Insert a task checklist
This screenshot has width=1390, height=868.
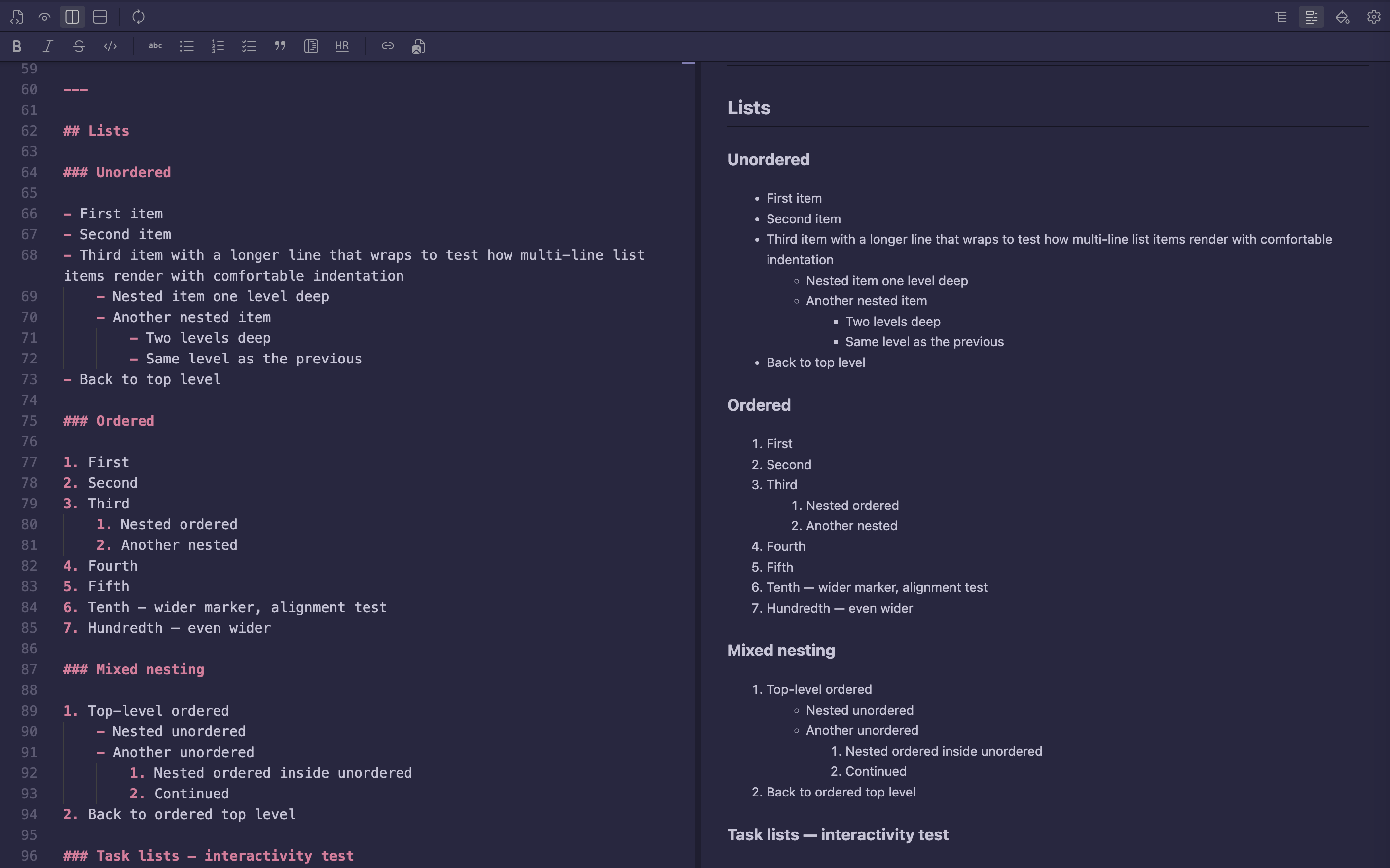click(x=249, y=46)
